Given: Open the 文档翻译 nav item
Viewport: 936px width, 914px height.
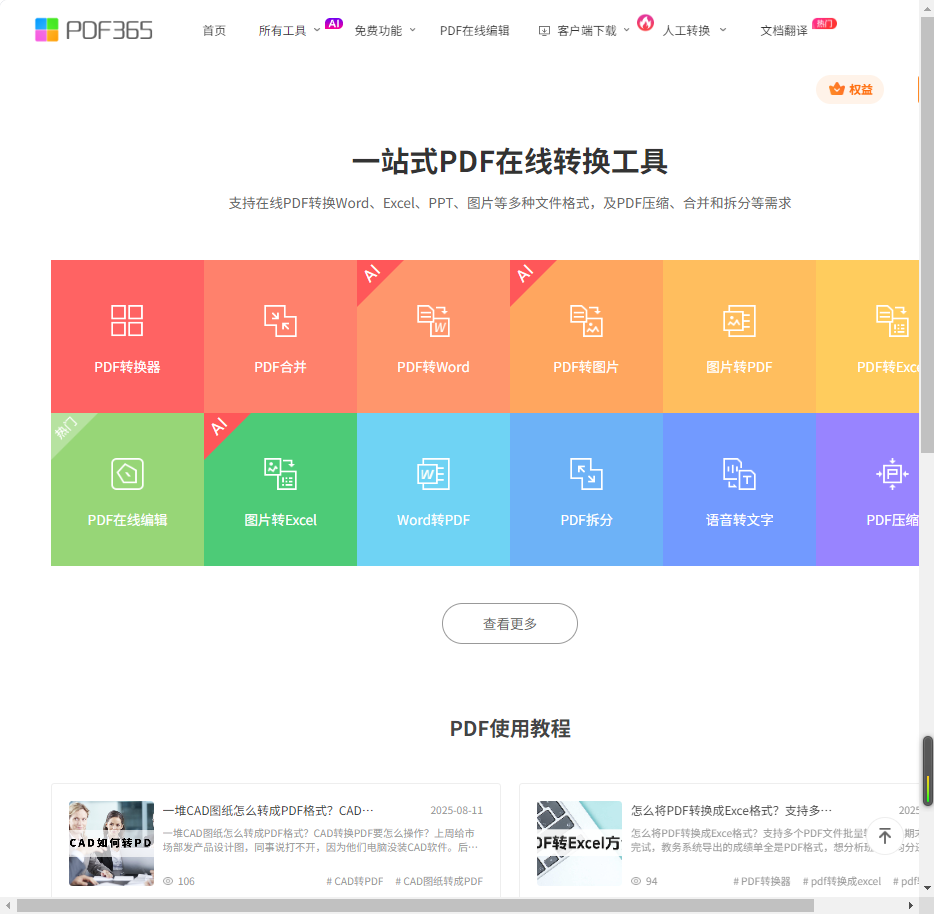Looking at the screenshot, I should click(x=784, y=30).
